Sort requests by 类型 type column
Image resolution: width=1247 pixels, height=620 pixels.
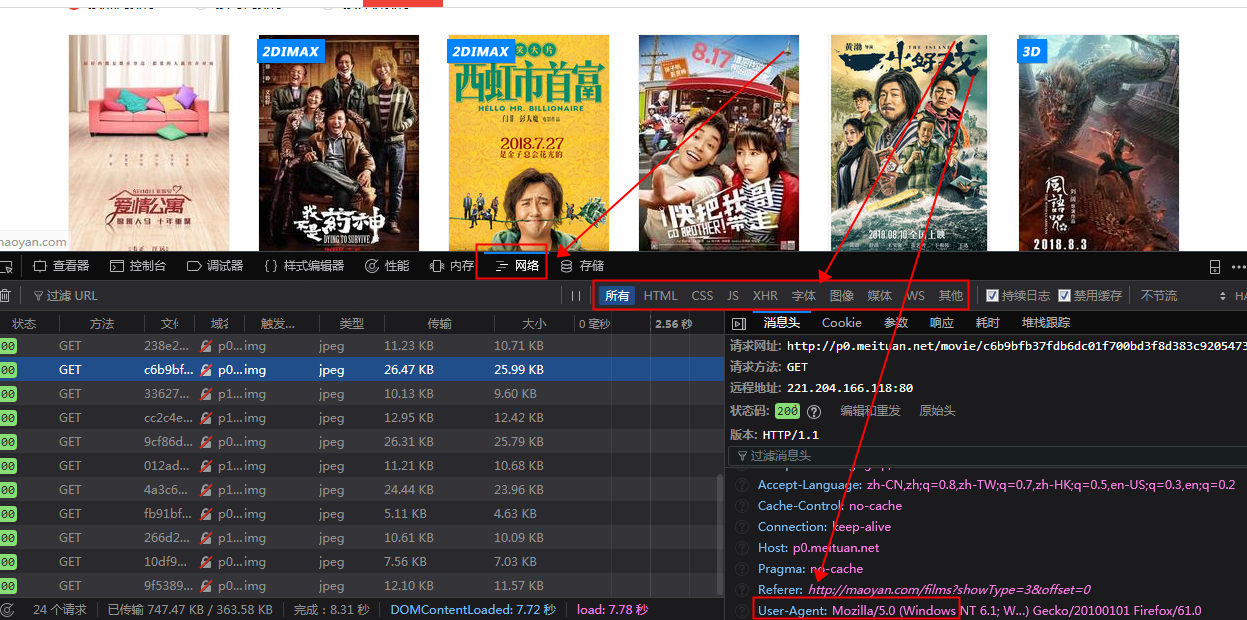pyautogui.click(x=351, y=324)
